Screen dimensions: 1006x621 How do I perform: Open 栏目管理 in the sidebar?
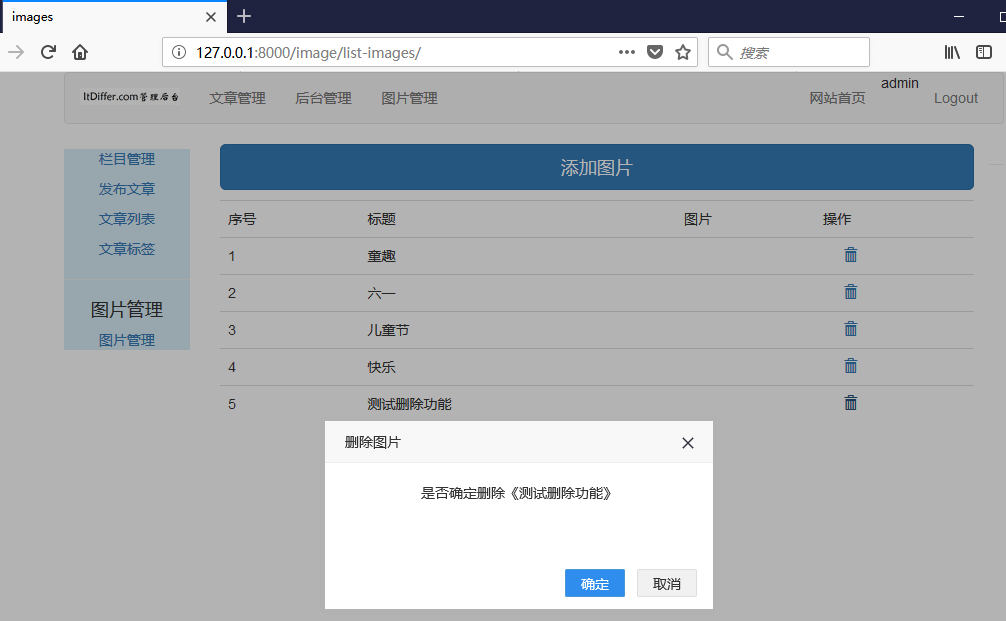126,159
